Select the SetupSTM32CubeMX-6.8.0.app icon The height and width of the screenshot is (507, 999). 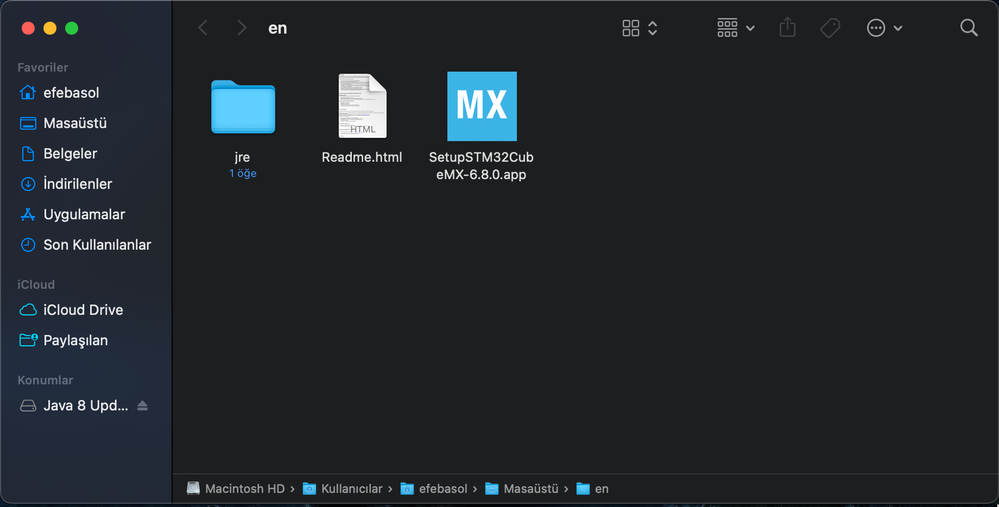click(x=482, y=106)
